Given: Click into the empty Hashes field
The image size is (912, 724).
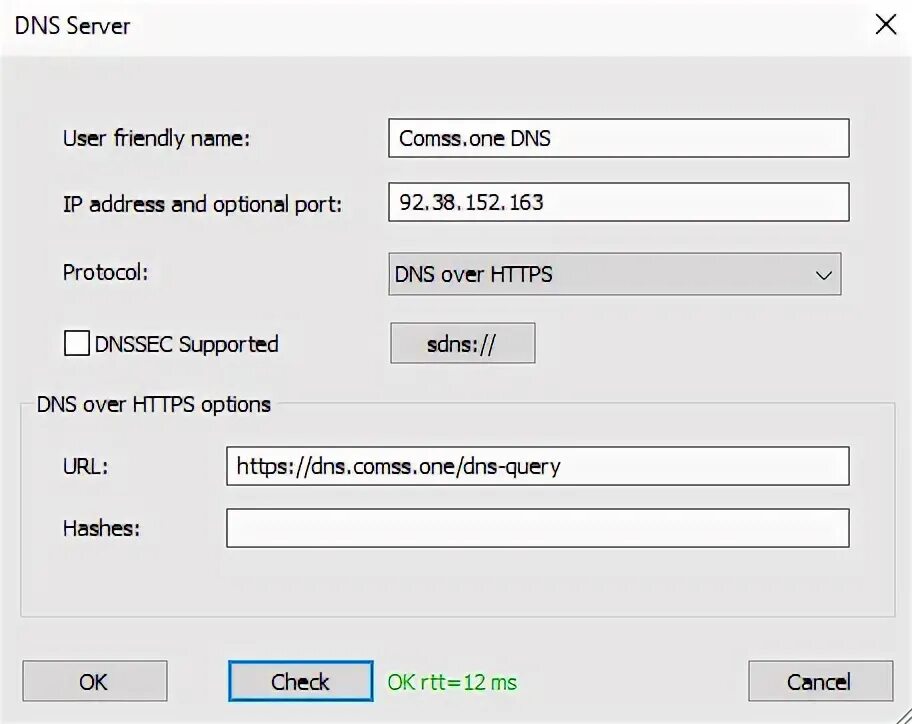Looking at the screenshot, I should coord(537,528).
